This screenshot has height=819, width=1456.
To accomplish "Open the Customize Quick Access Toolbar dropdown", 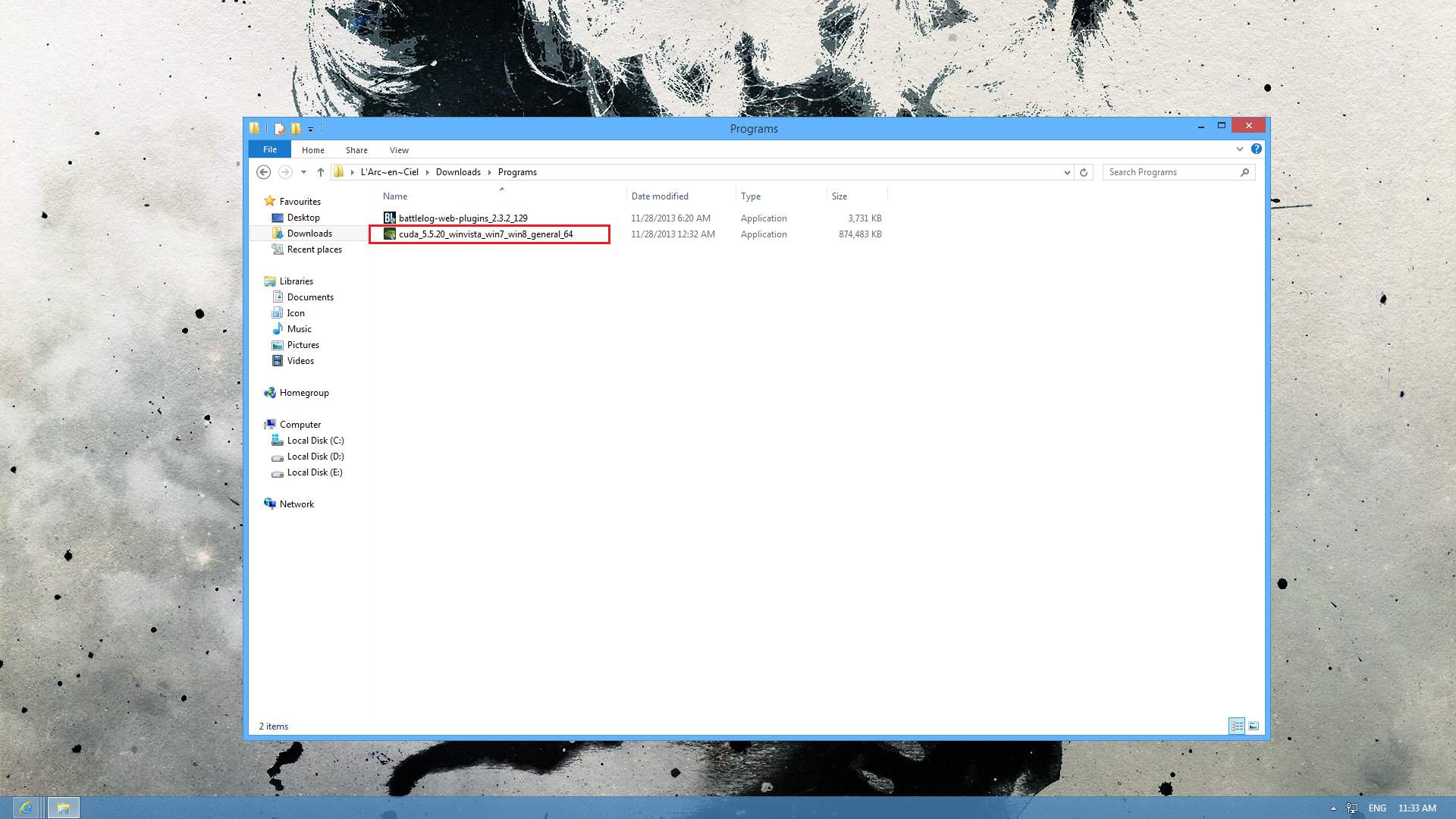I will click(310, 130).
